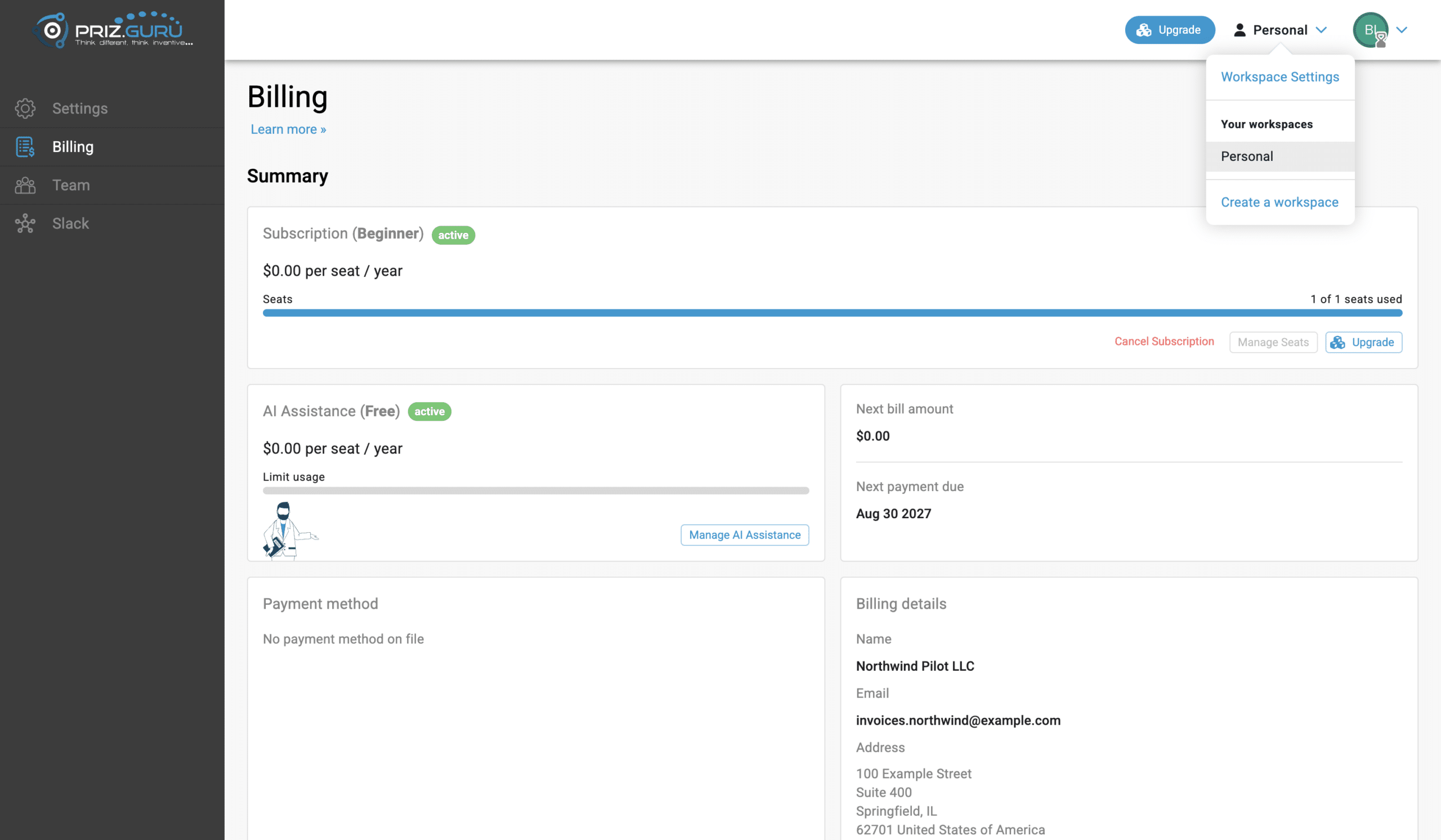Click the Billing invoice icon in sidebar
The image size is (1441, 840).
coord(25,147)
